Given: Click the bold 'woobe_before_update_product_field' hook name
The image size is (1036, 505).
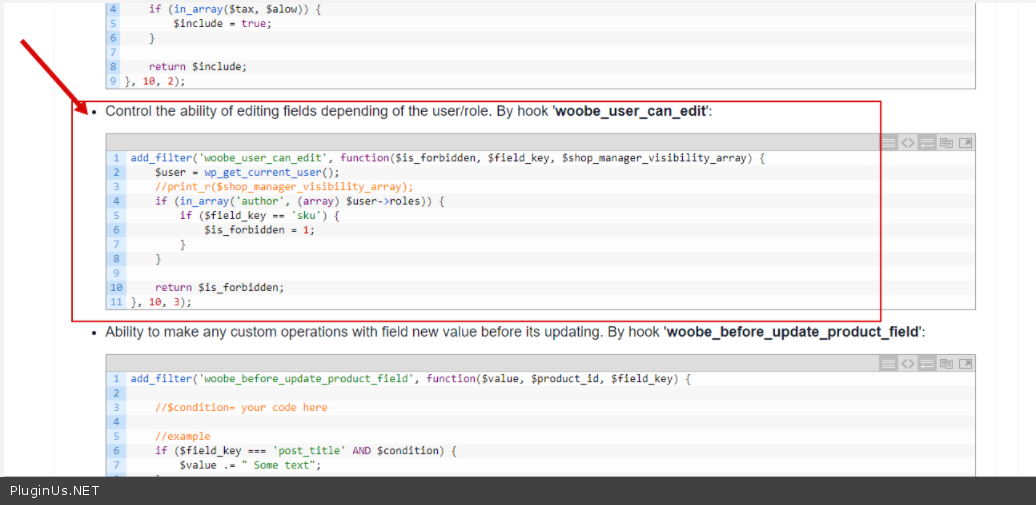Looking at the screenshot, I should pyautogui.click(x=795, y=332).
